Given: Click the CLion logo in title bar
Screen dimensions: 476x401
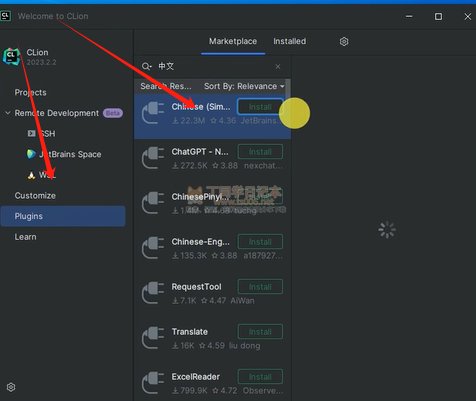Looking at the screenshot, I should (5, 16).
